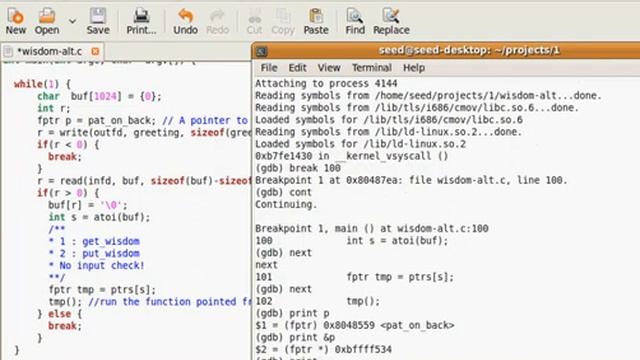The height and width of the screenshot is (360, 640).
Task: Click the 'while(1) {' line in editor
Action: coord(42,84)
